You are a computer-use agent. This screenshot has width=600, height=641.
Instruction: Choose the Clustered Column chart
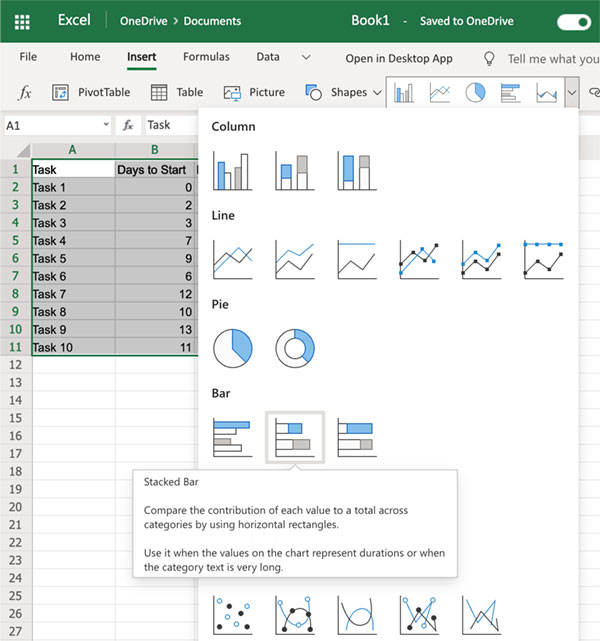(x=233, y=171)
